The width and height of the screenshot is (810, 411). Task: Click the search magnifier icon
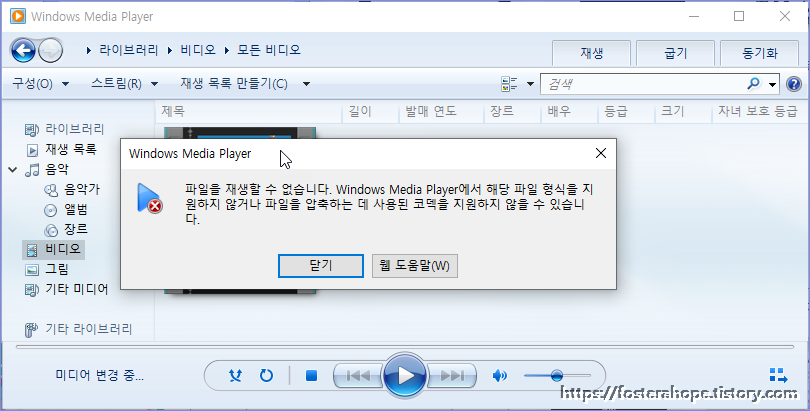[754, 83]
